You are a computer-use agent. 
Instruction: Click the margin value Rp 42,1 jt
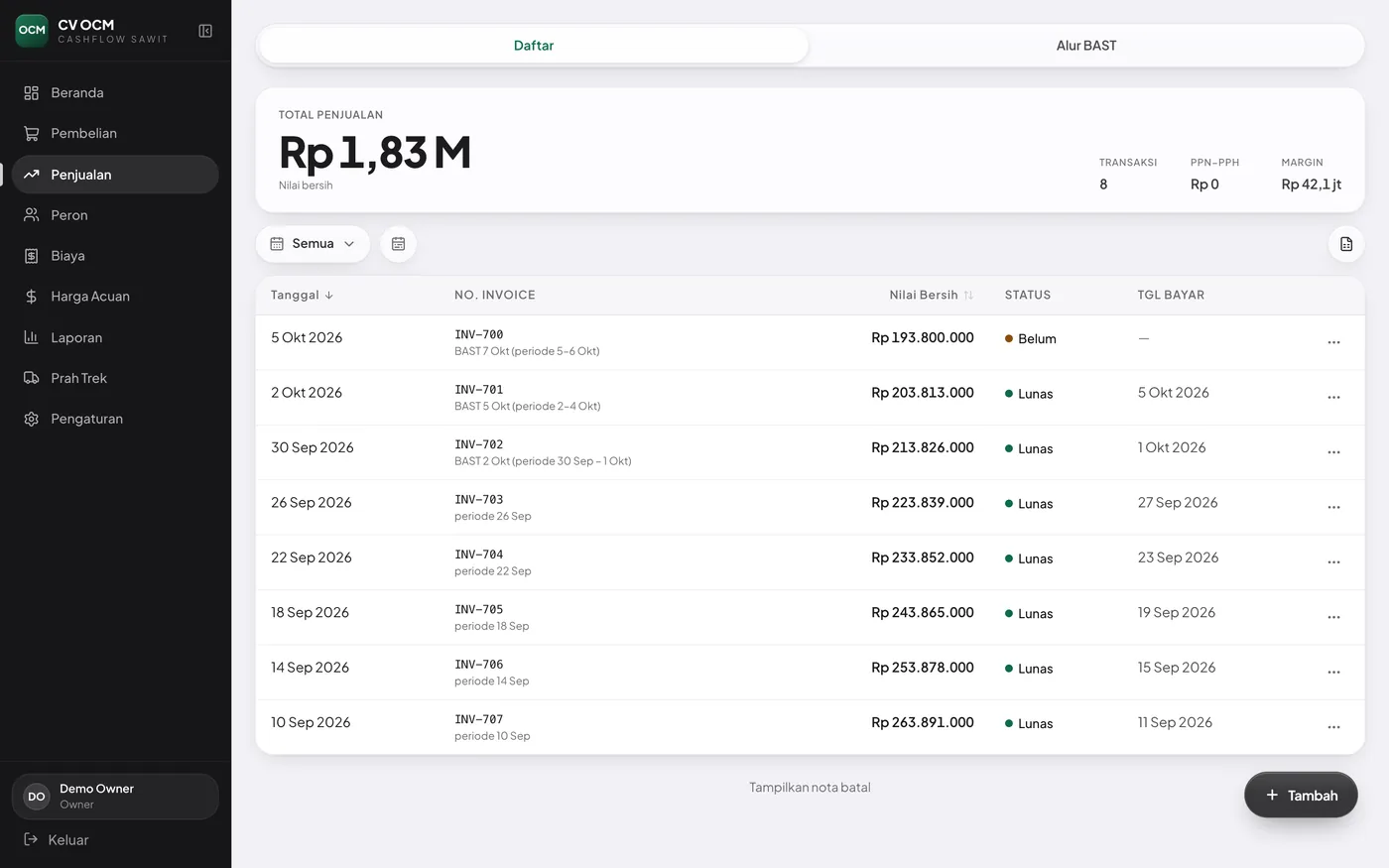(x=1312, y=185)
